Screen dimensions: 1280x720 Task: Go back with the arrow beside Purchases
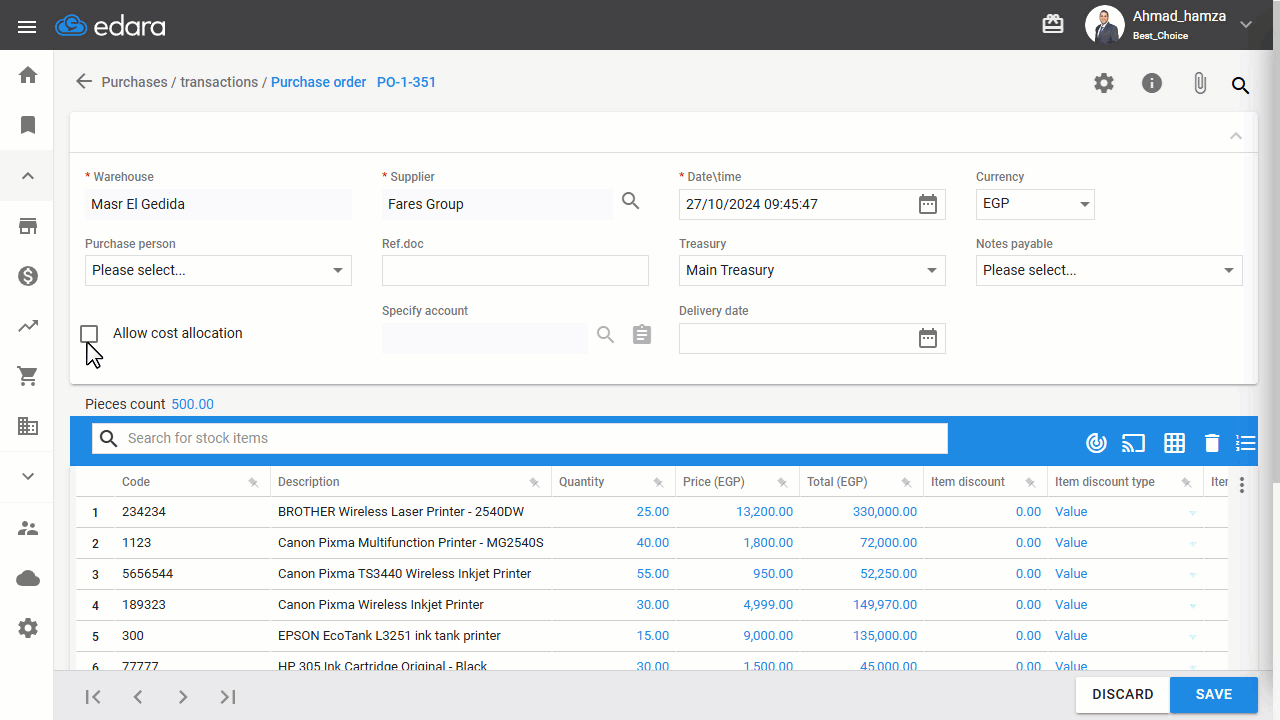tap(84, 82)
